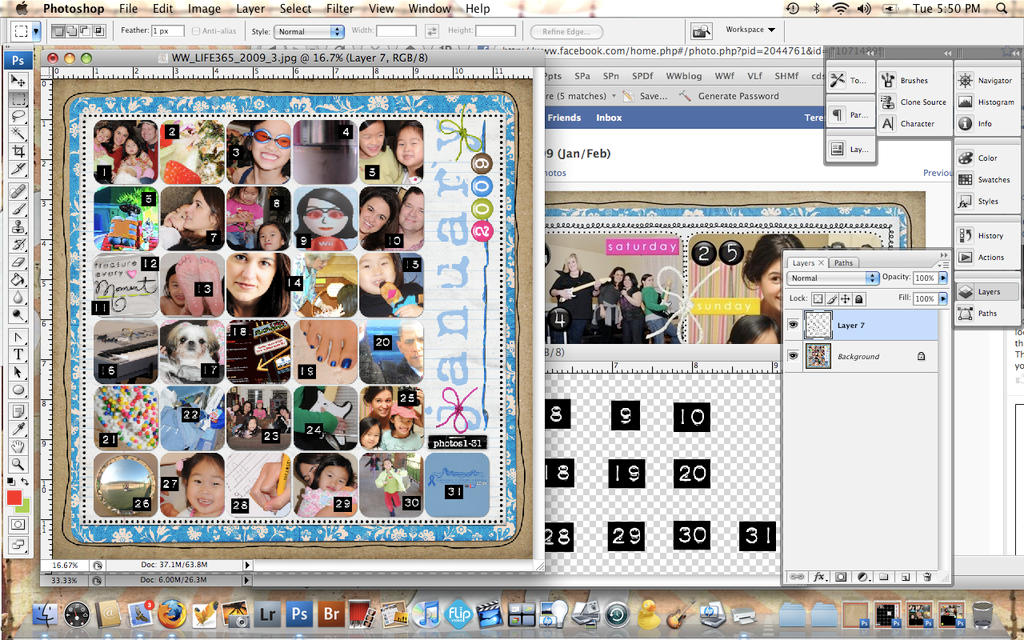Image resolution: width=1024 pixels, height=640 pixels.
Task: Switch to the Paths tab
Action: pyautogui.click(x=843, y=263)
